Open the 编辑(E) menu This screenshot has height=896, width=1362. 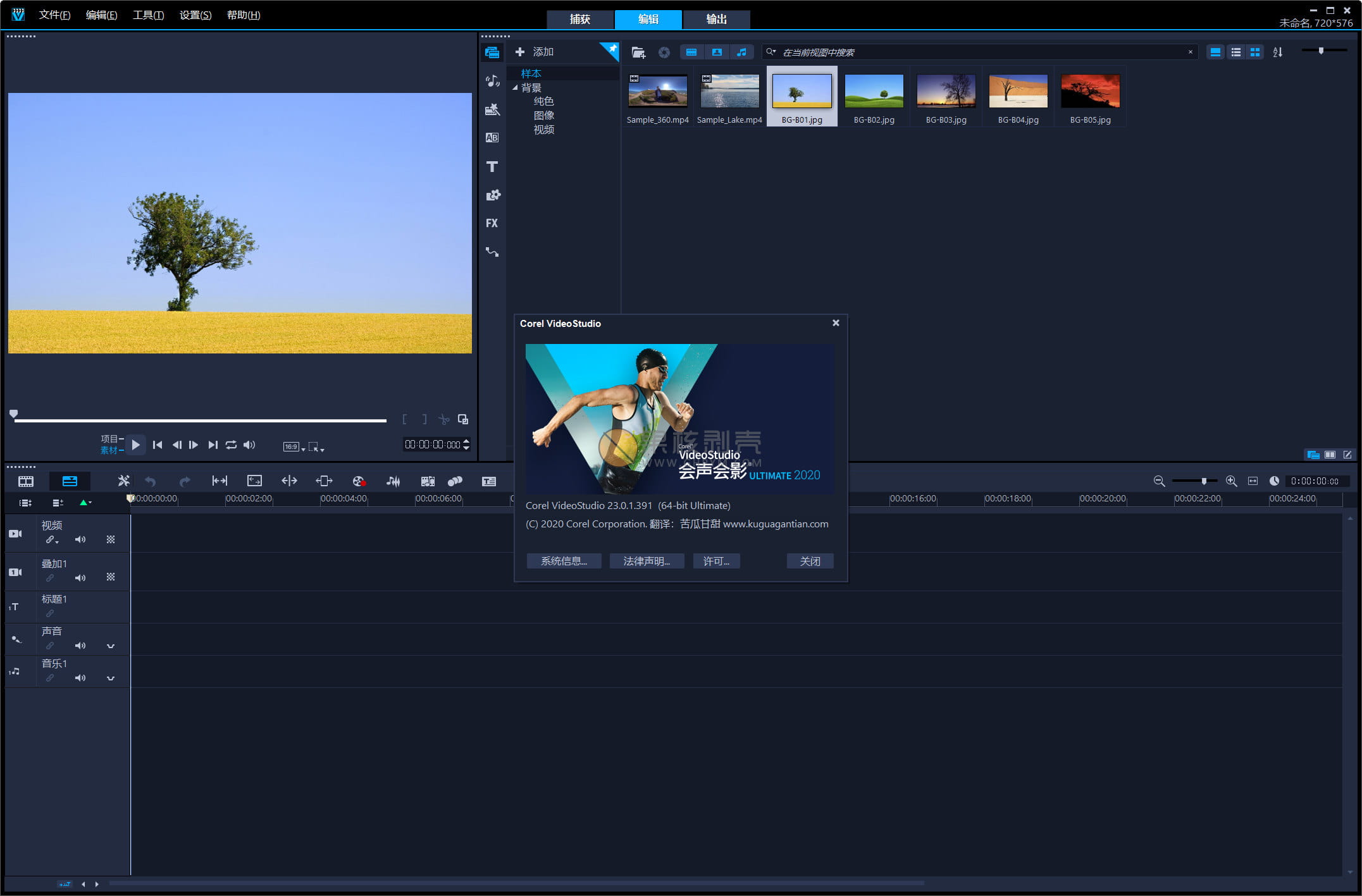point(101,15)
